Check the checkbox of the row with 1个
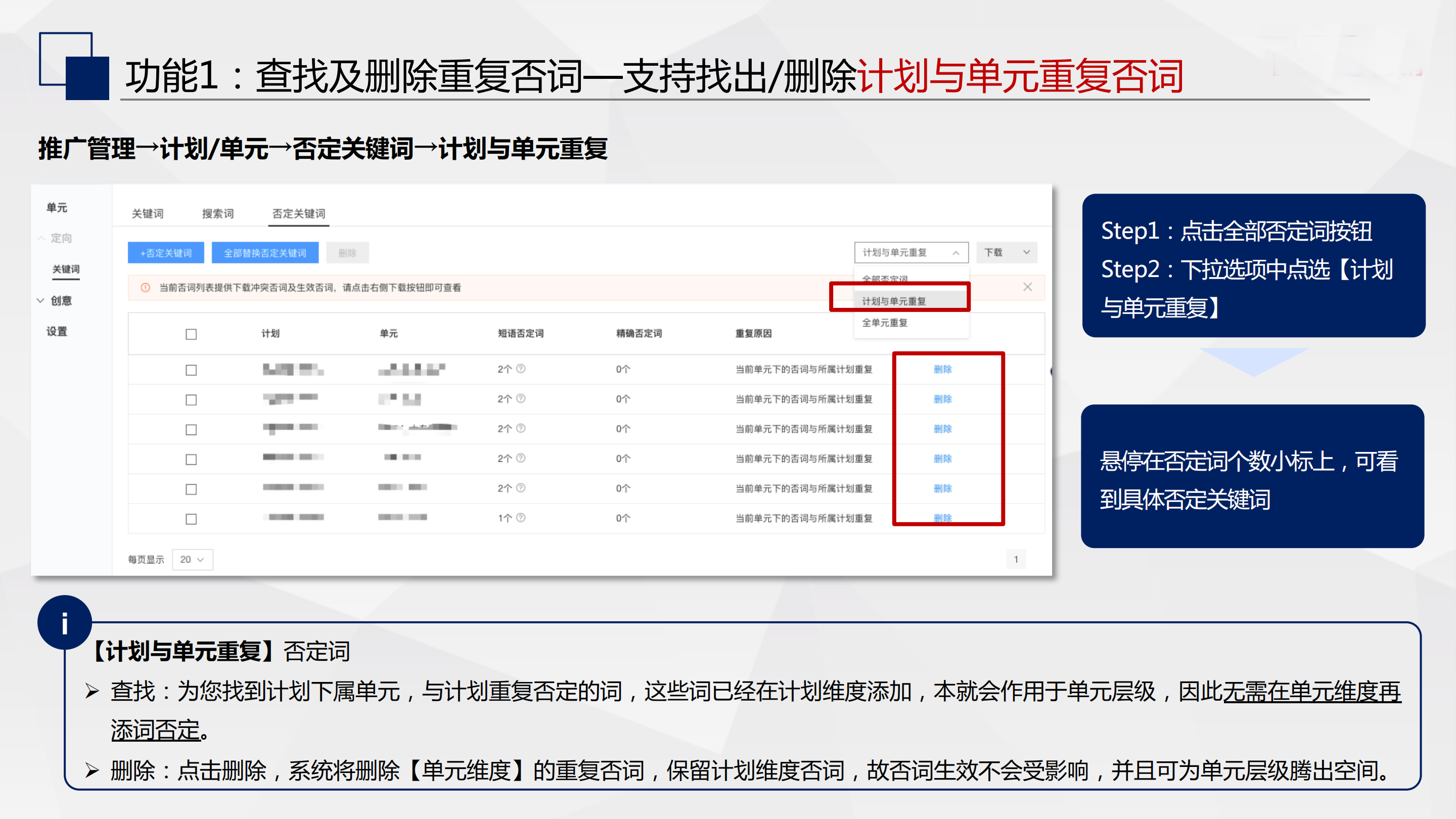Image resolution: width=1456 pixels, height=819 pixels. point(191,519)
